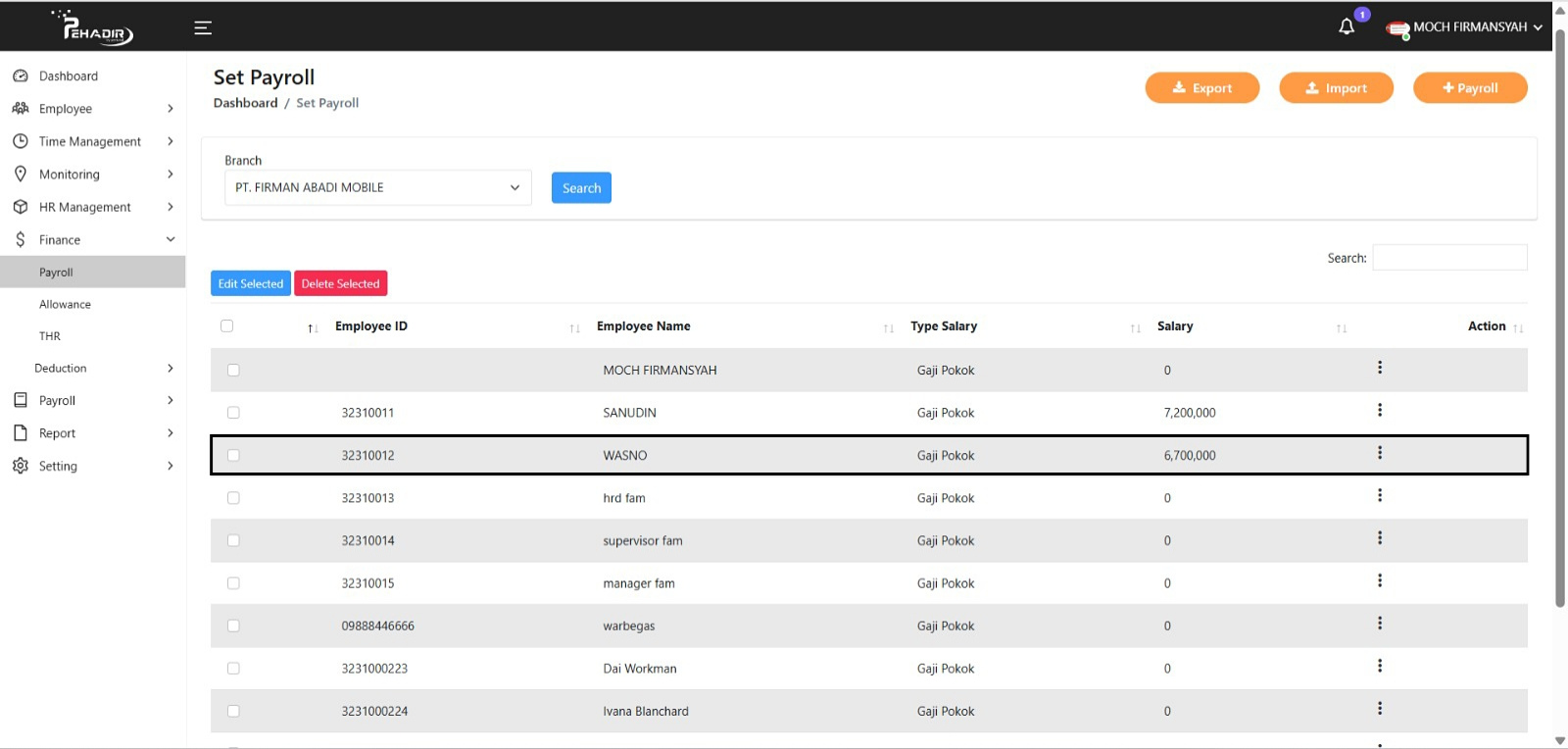Open the MOCH FIRMANSYAH user dropdown

pyautogui.click(x=1466, y=27)
